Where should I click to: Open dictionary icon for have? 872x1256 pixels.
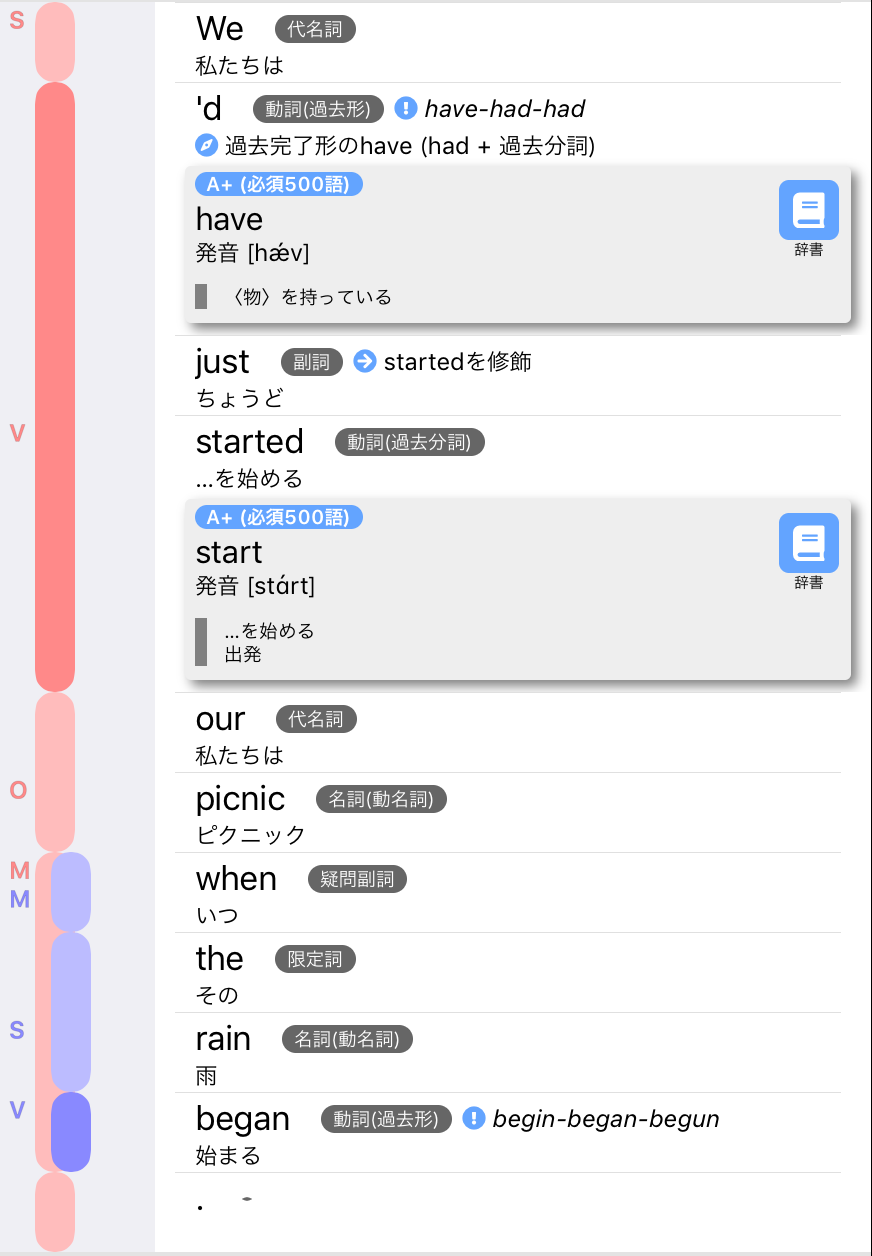(808, 210)
